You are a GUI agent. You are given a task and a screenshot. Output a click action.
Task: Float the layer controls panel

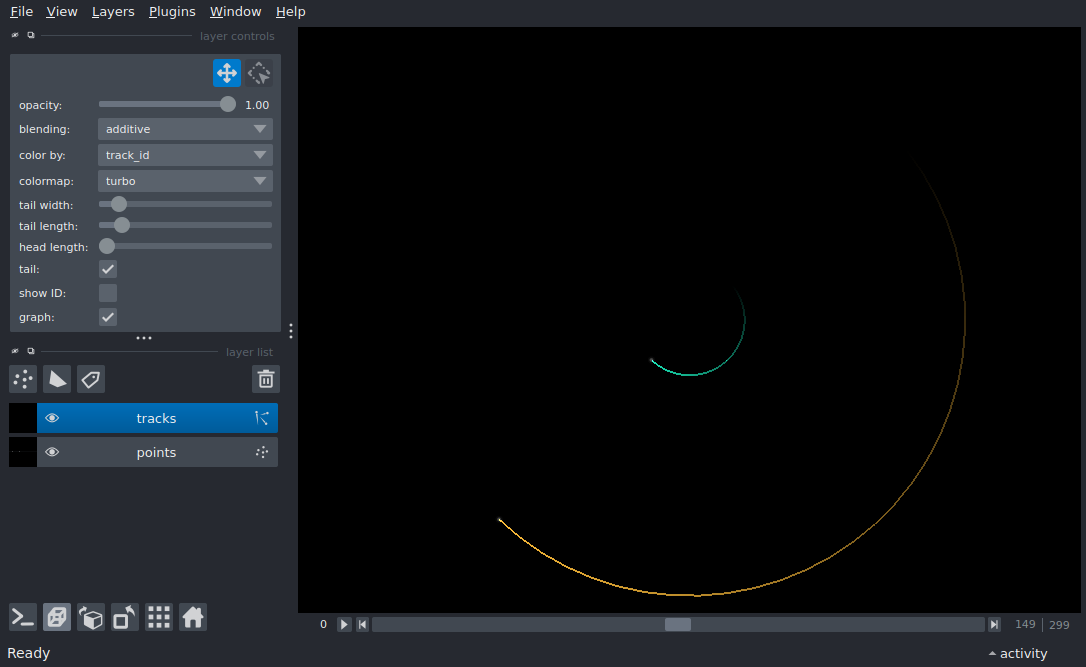pos(30,35)
